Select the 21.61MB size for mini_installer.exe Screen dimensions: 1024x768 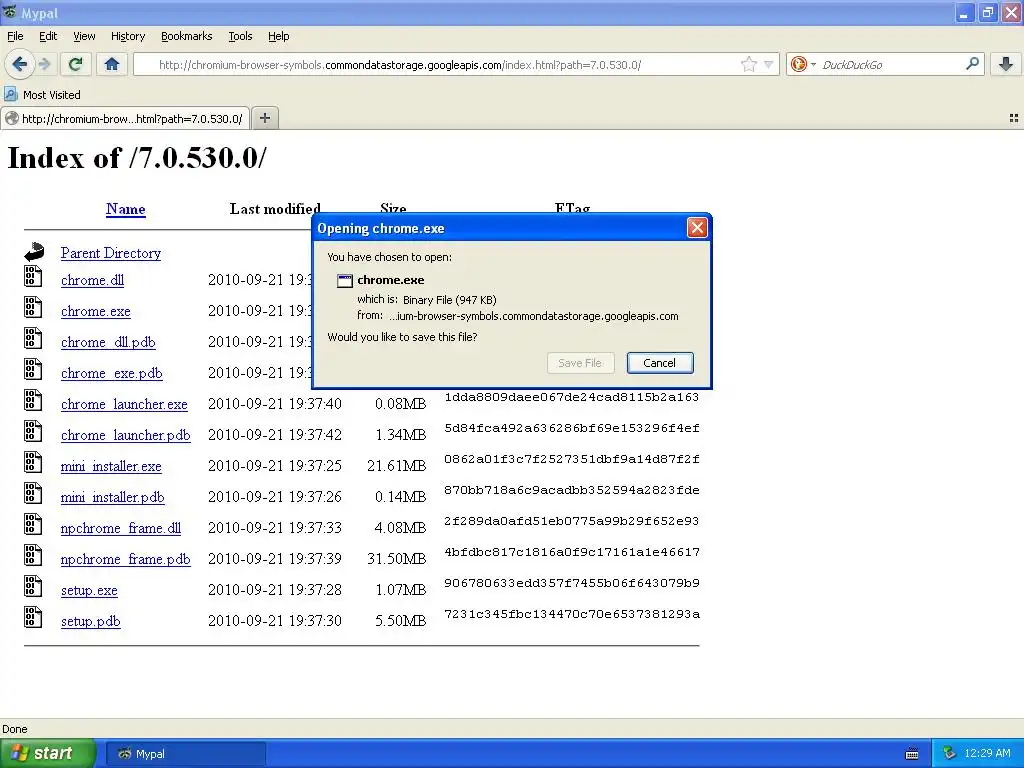(x=396, y=466)
